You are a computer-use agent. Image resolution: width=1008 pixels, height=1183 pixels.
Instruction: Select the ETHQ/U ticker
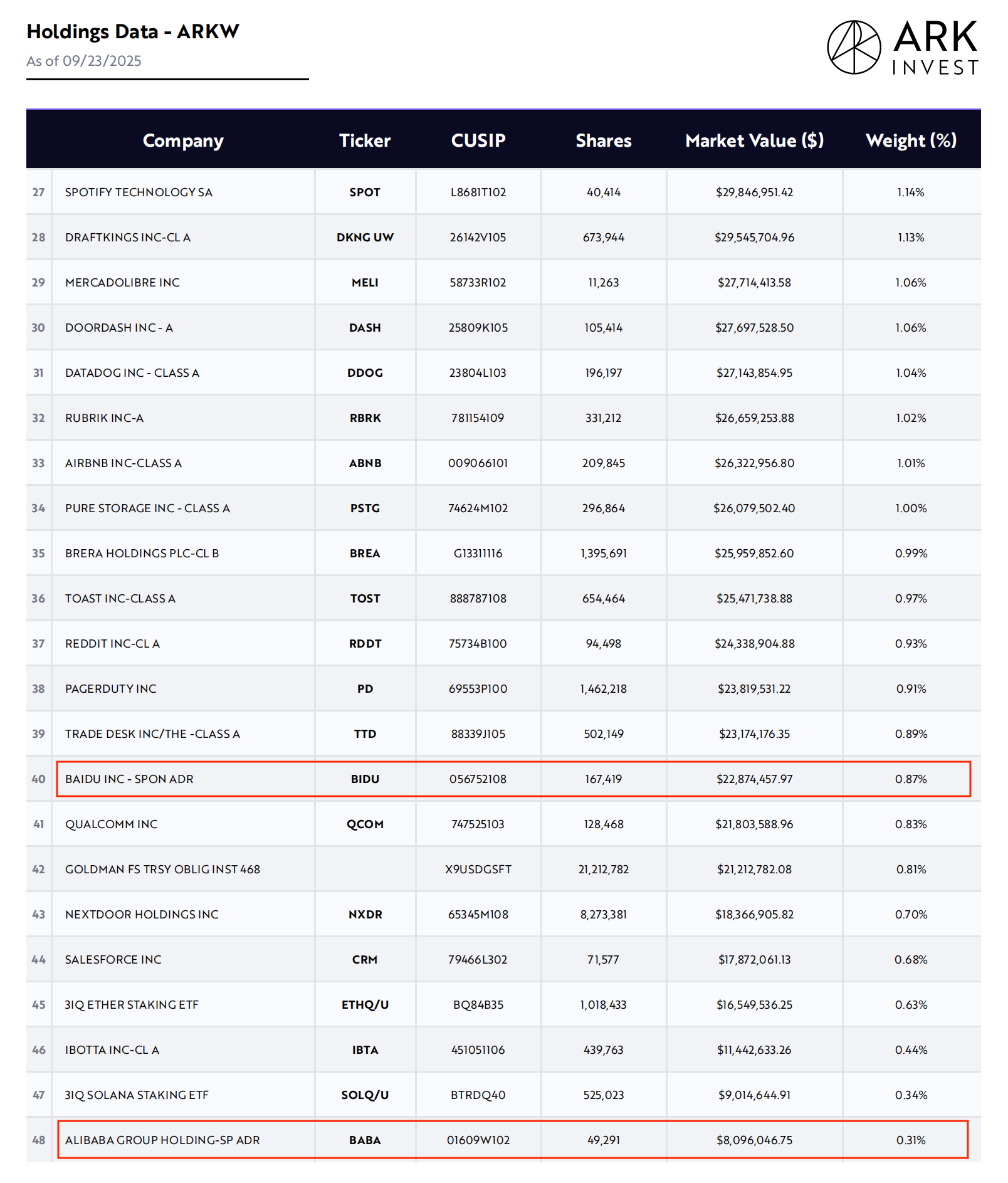pos(365,1005)
